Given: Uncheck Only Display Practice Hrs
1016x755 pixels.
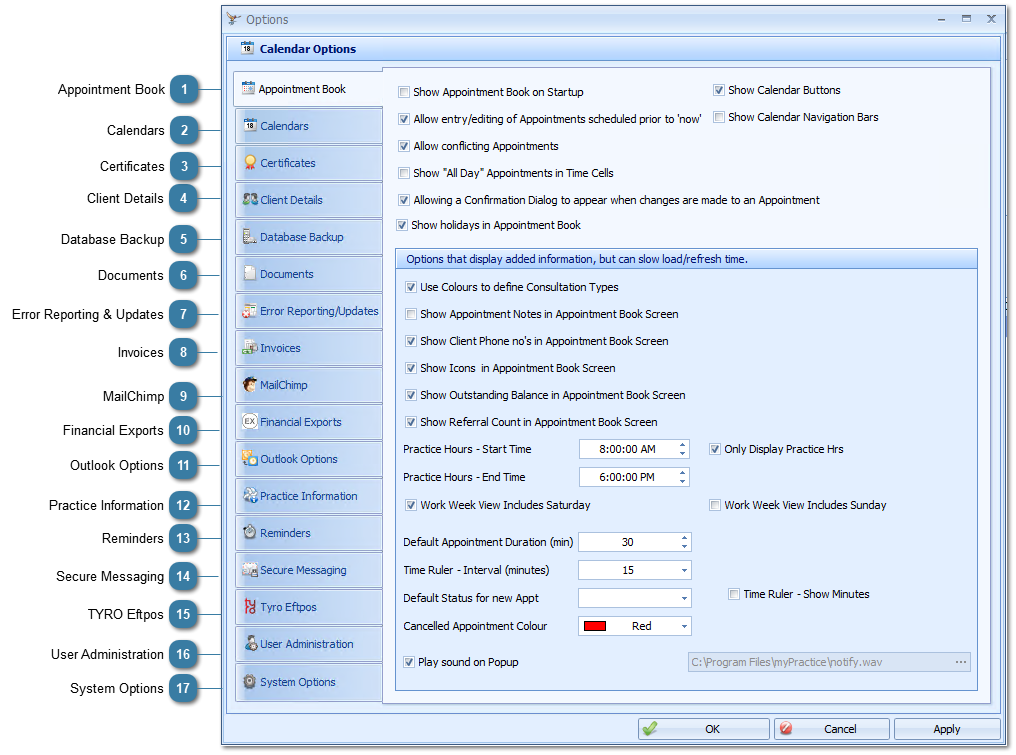Looking at the screenshot, I should 715,449.
